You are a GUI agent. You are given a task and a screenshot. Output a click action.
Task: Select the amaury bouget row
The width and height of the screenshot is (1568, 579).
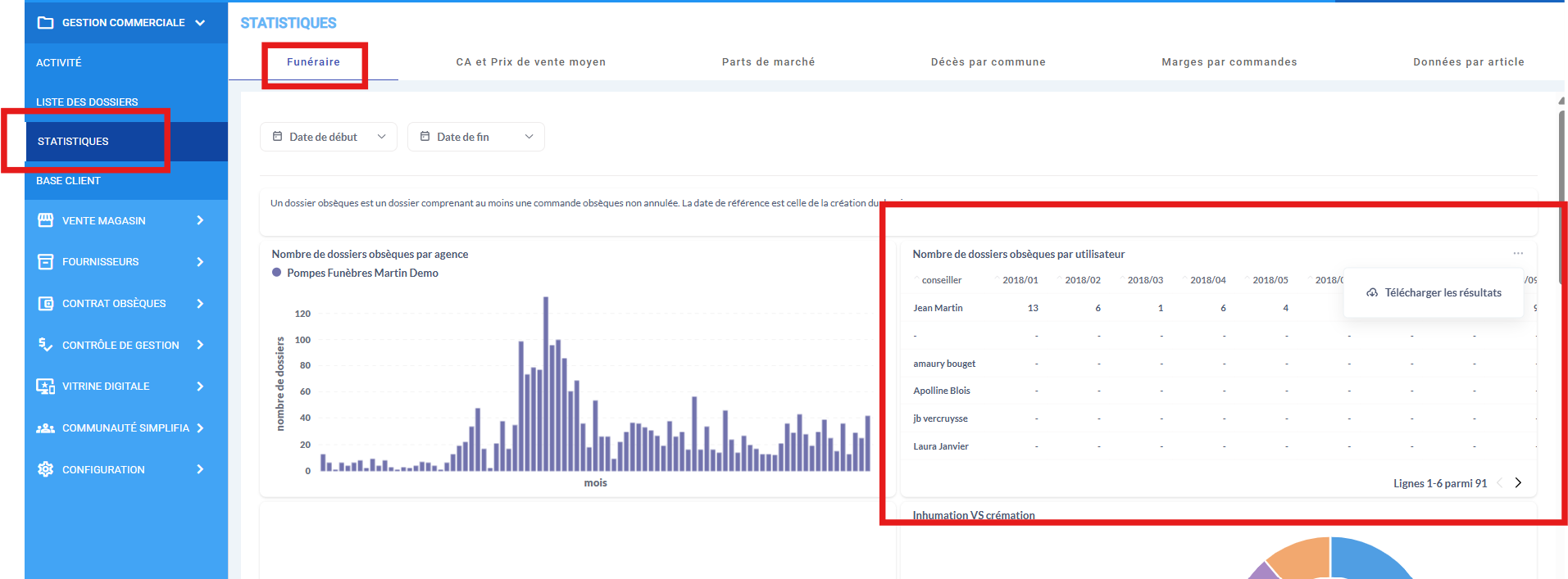[x=944, y=364]
